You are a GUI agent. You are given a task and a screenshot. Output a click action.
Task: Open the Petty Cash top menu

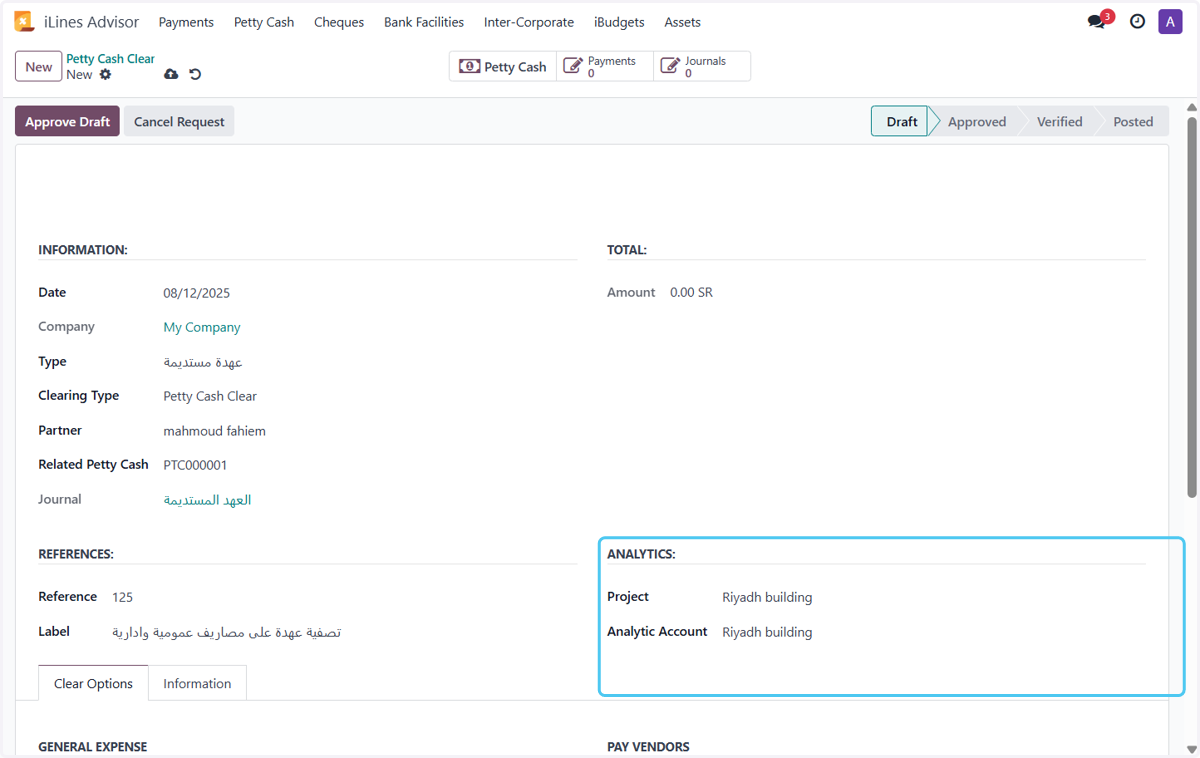click(264, 22)
